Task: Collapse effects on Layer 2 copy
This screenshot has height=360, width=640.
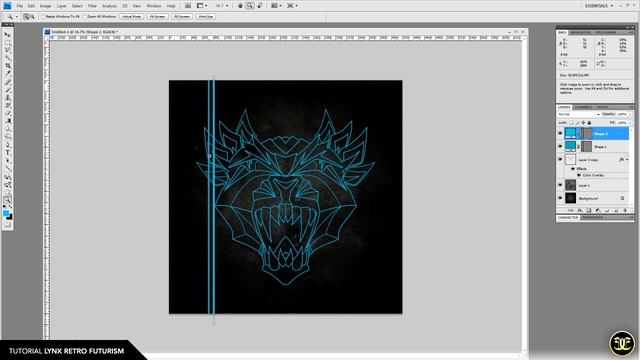Action: 627,160
